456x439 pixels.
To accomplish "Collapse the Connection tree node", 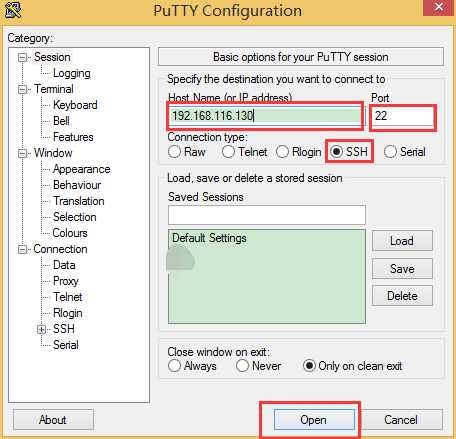I will (22, 249).
